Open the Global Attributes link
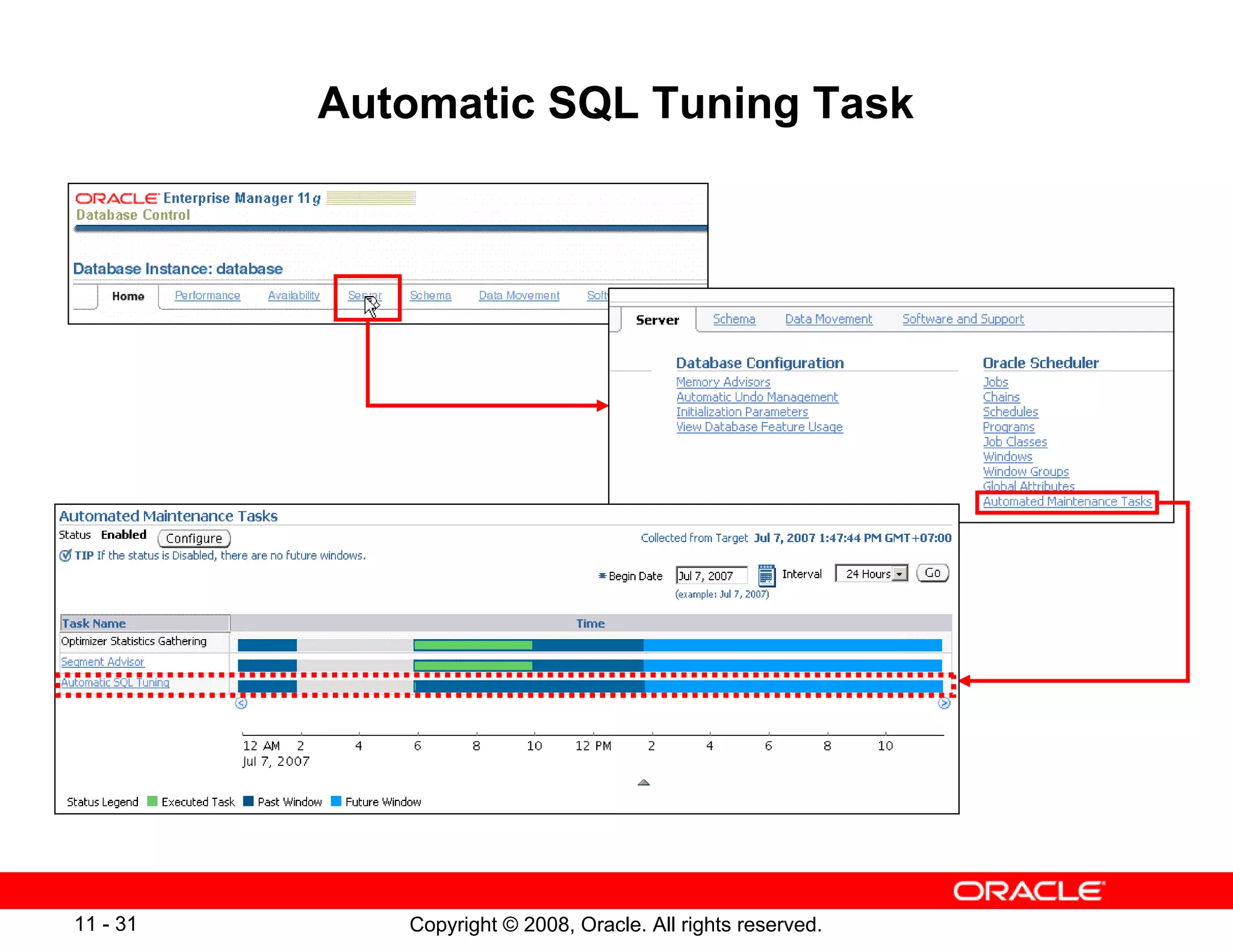Image resolution: width=1233 pixels, height=952 pixels. [x=1028, y=486]
